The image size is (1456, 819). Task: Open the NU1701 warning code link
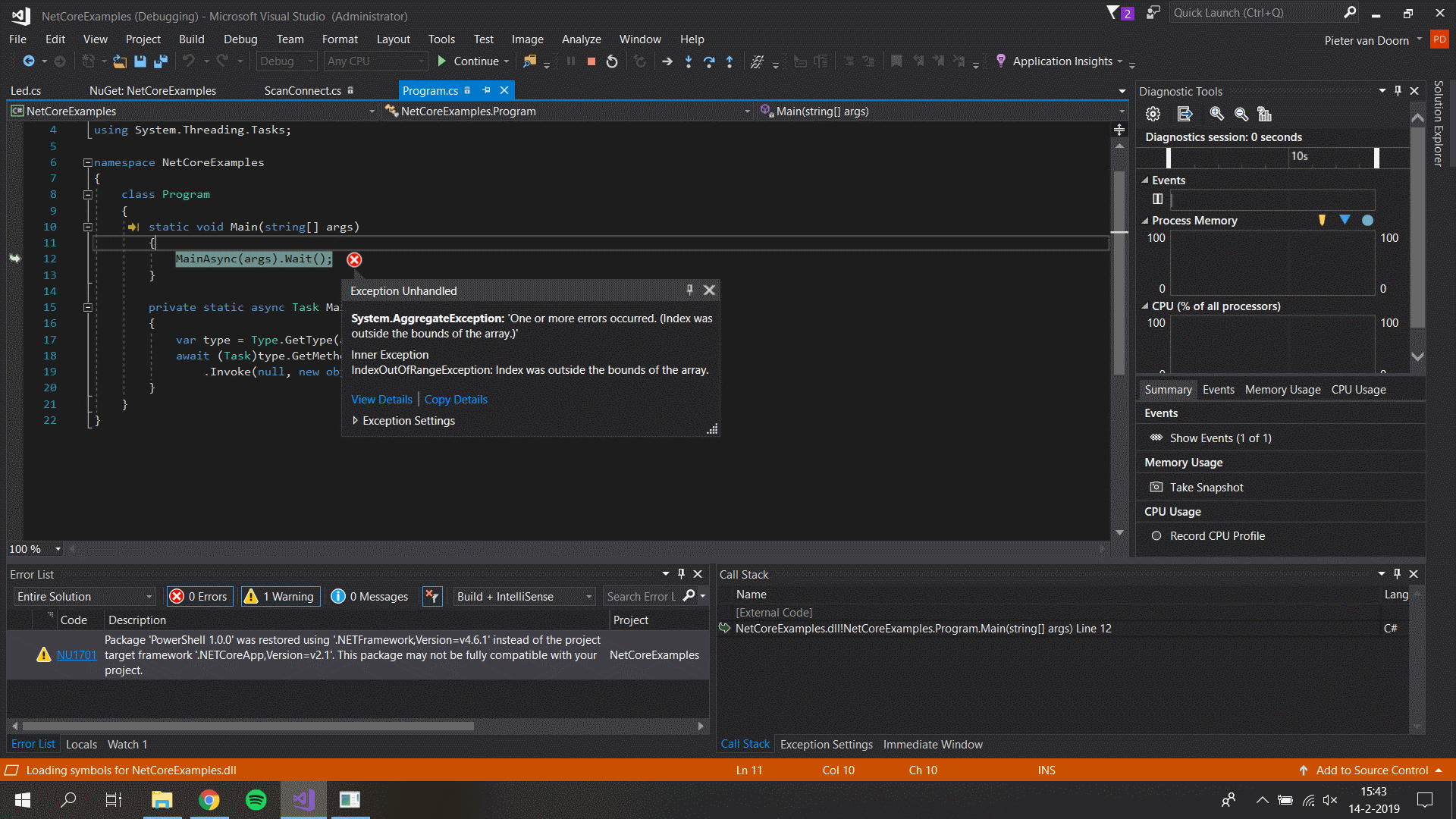click(77, 655)
